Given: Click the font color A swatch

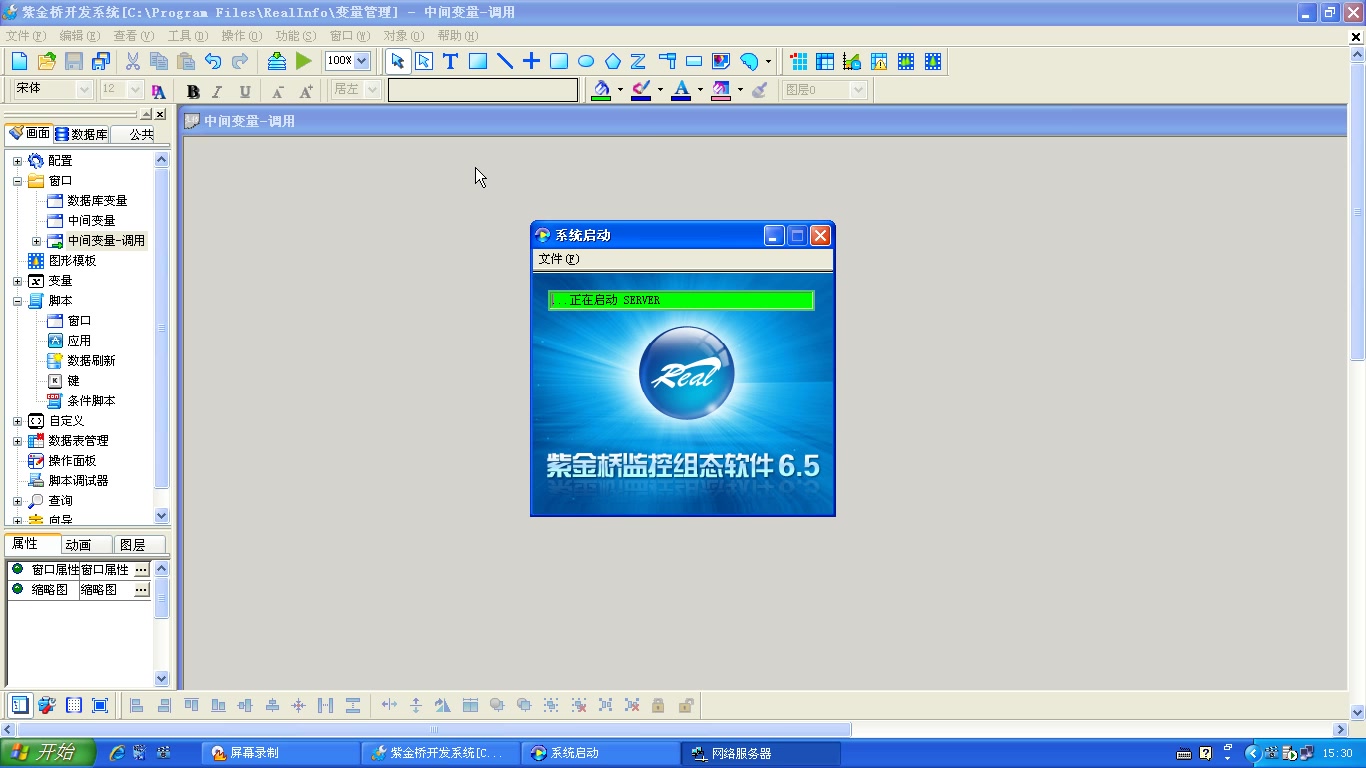Looking at the screenshot, I should [x=681, y=90].
